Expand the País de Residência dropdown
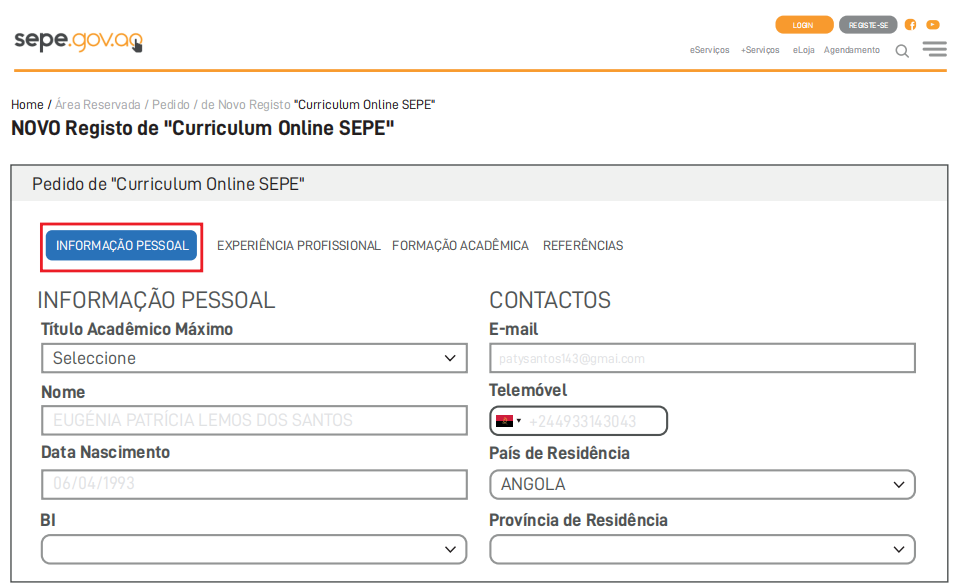This screenshot has width=961, height=588. click(x=702, y=485)
